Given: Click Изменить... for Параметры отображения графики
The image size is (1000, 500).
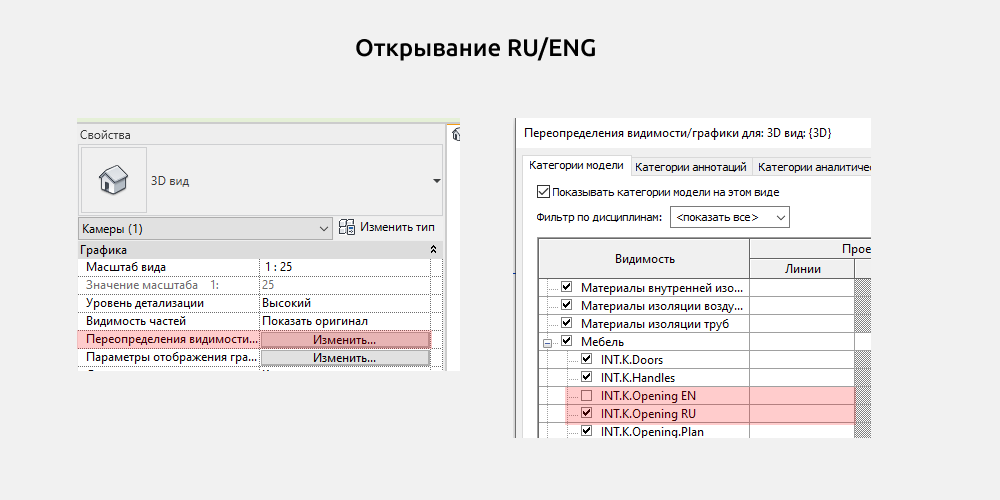Looking at the screenshot, I should pos(345,358).
